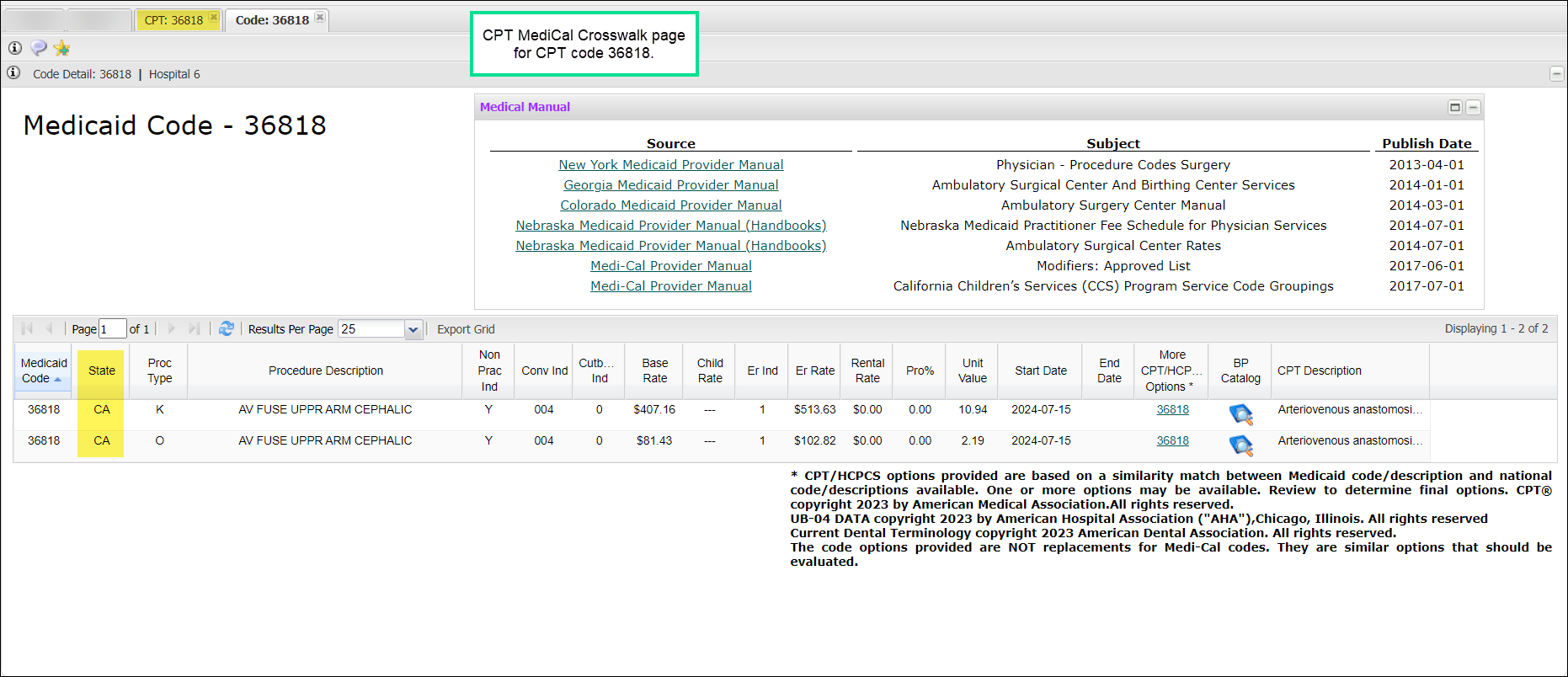
Task: Close the Code: 36818 tab
Action: (x=320, y=18)
